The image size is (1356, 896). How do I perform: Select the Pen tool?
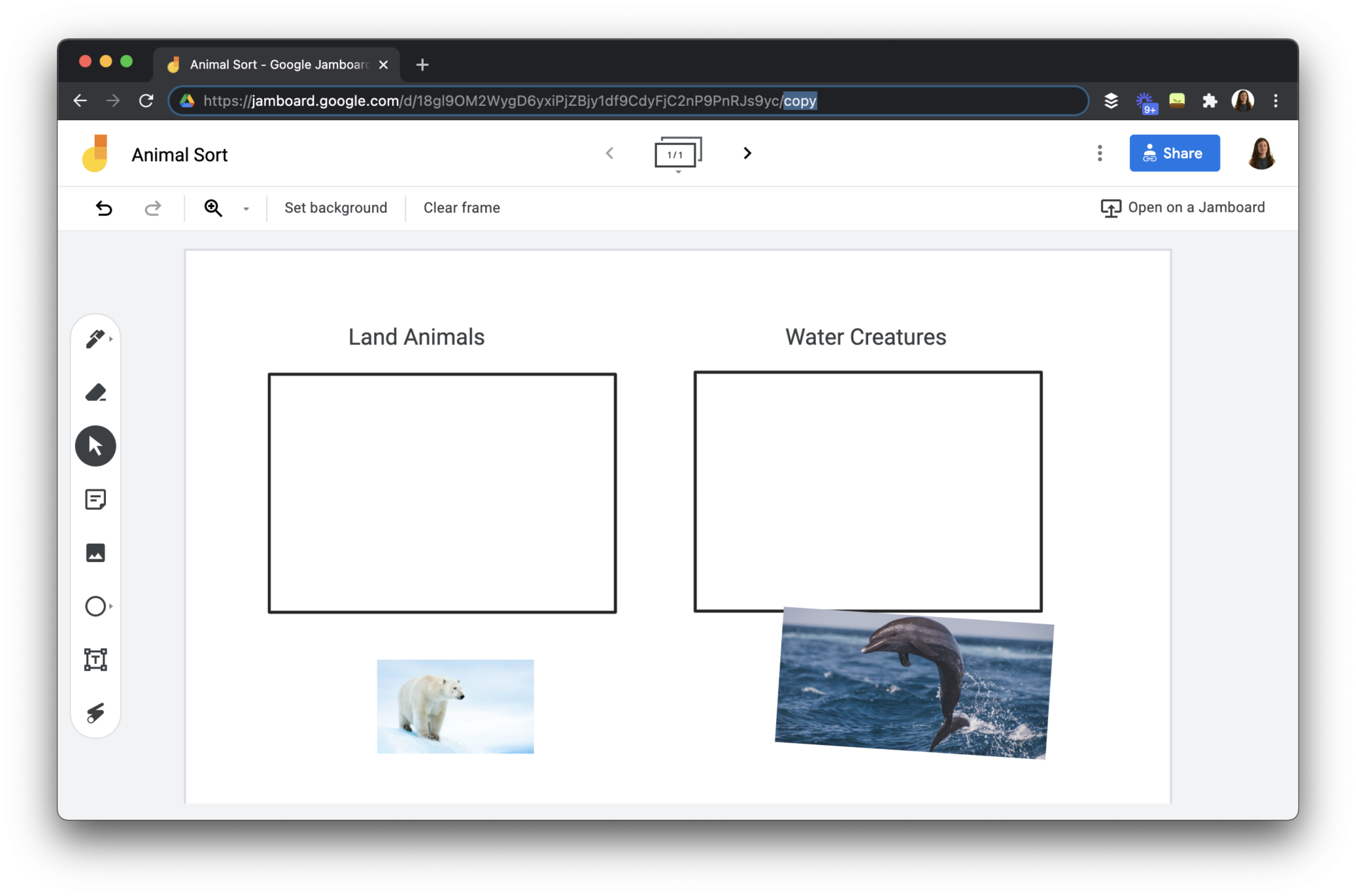tap(95, 339)
